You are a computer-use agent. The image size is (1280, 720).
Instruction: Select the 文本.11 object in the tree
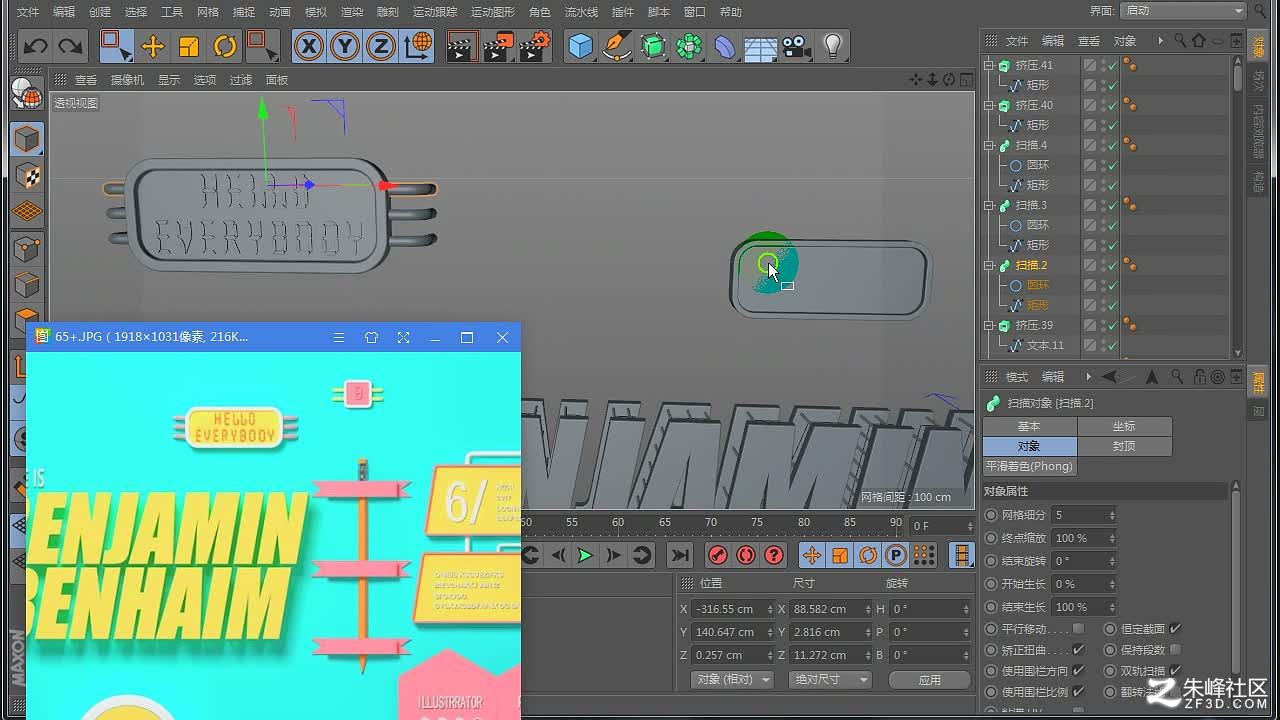click(x=1045, y=345)
